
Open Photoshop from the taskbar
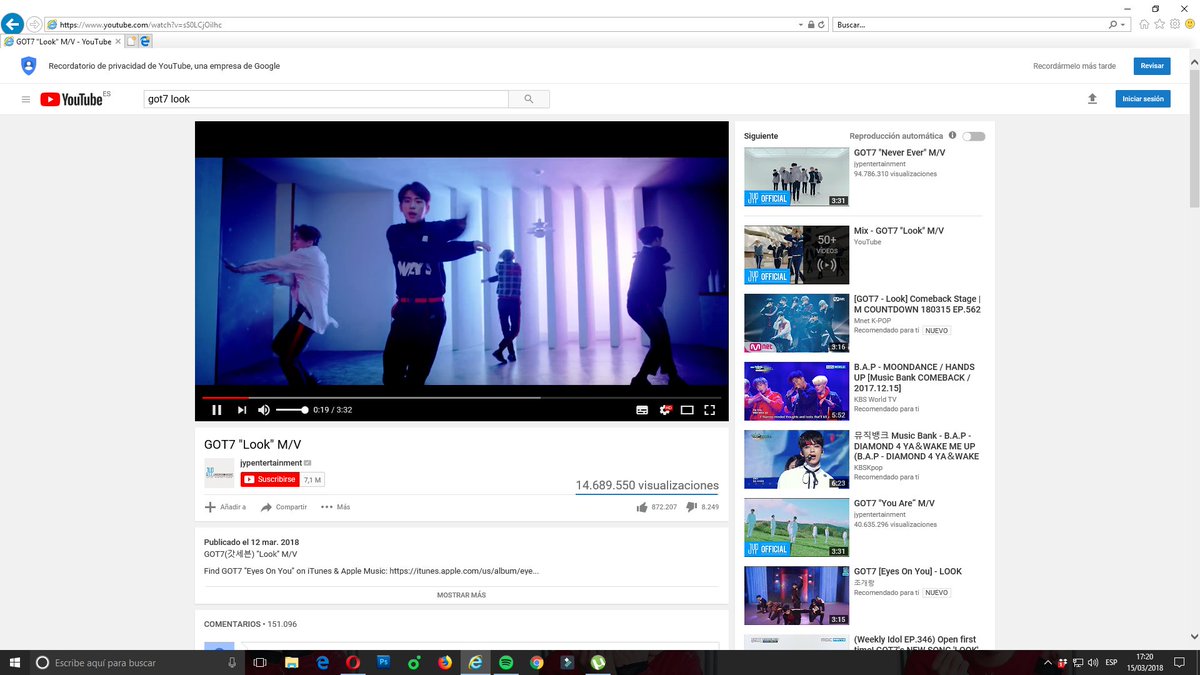[383, 662]
